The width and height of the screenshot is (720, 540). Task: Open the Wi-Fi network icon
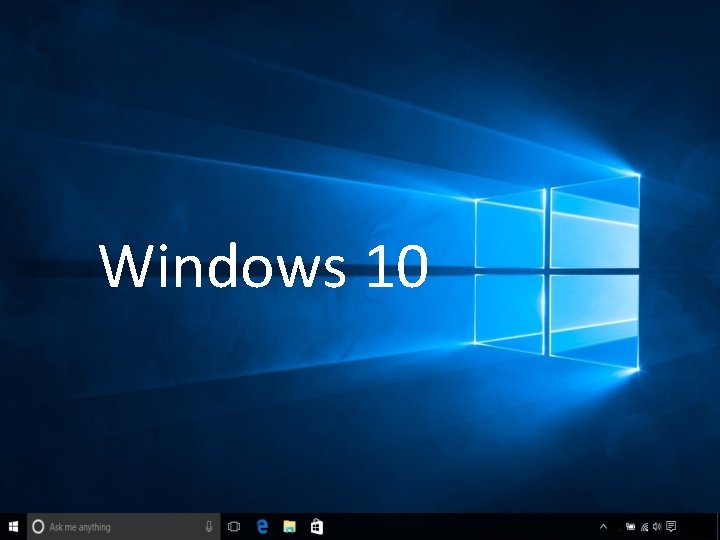(644, 527)
